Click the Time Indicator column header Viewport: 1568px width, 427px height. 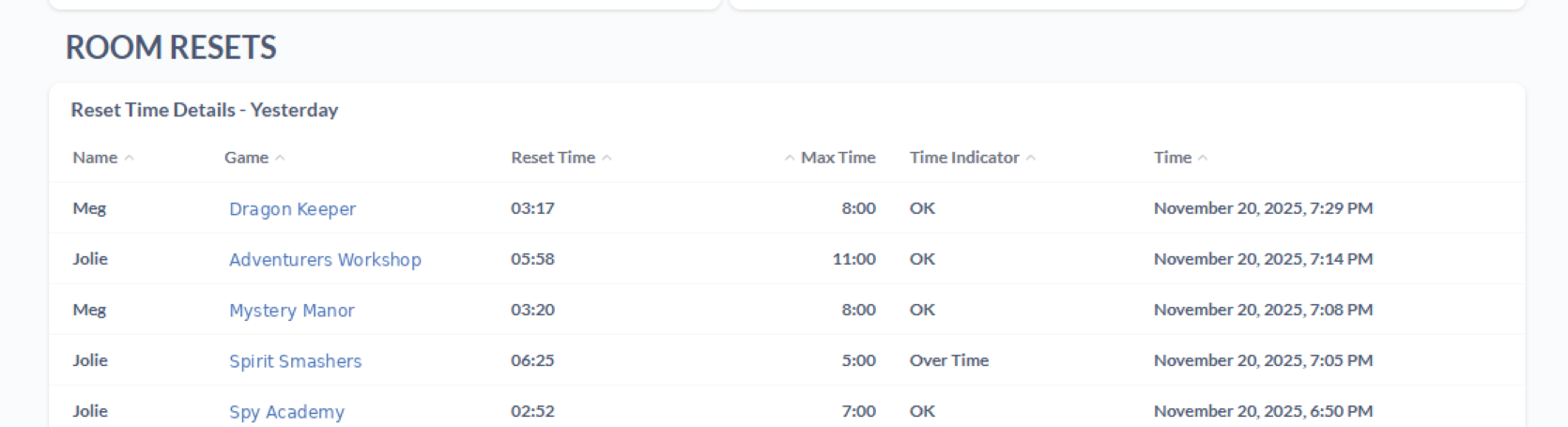[x=964, y=158]
